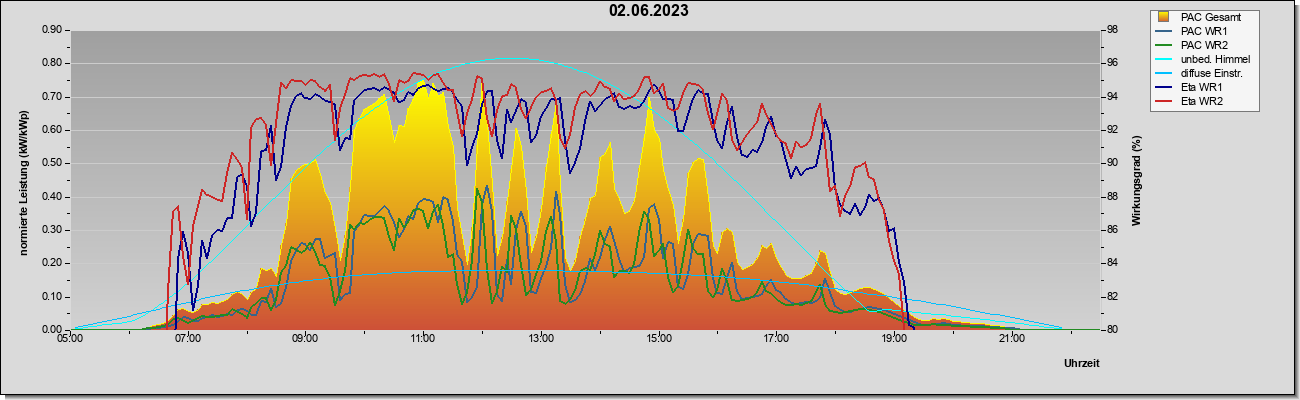The width and height of the screenshot is (1300, 400).
Task: Click the PAC Gesamt legend color swatch
Action: click(x=1162, y=17)
